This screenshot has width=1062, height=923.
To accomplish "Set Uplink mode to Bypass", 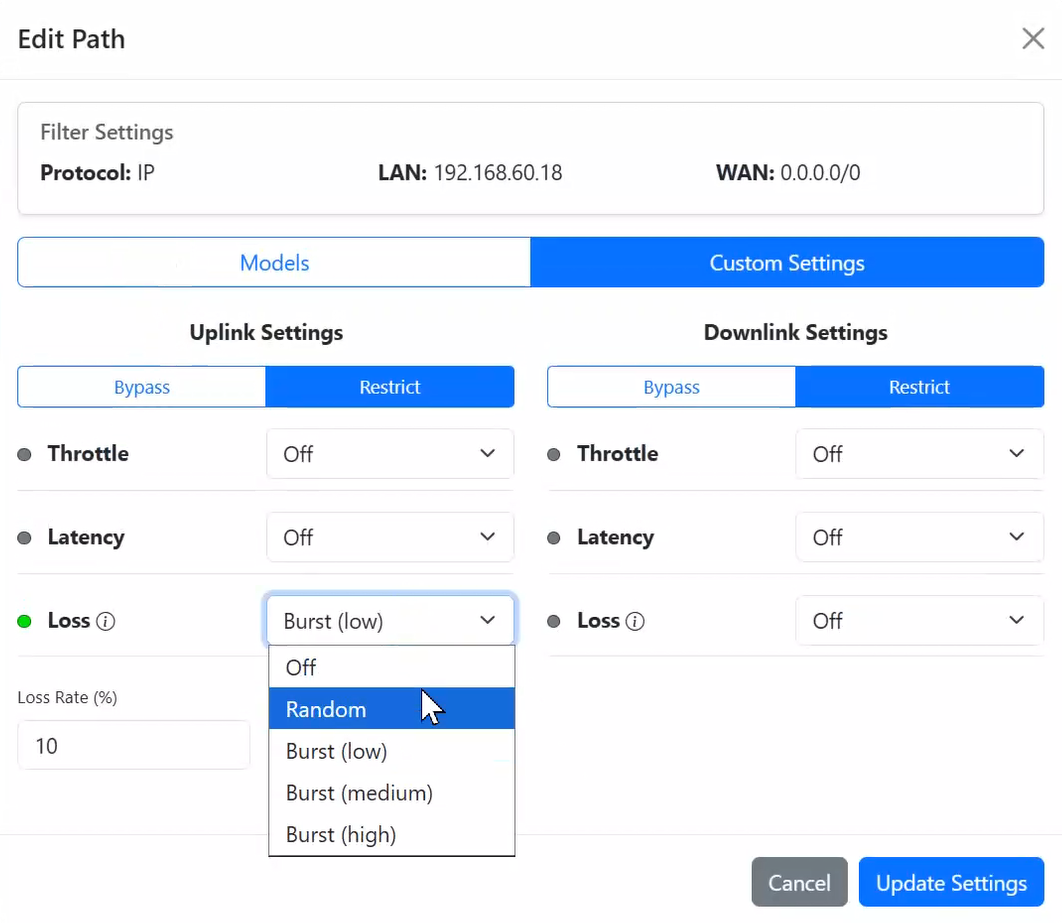I will pos(142,387).
